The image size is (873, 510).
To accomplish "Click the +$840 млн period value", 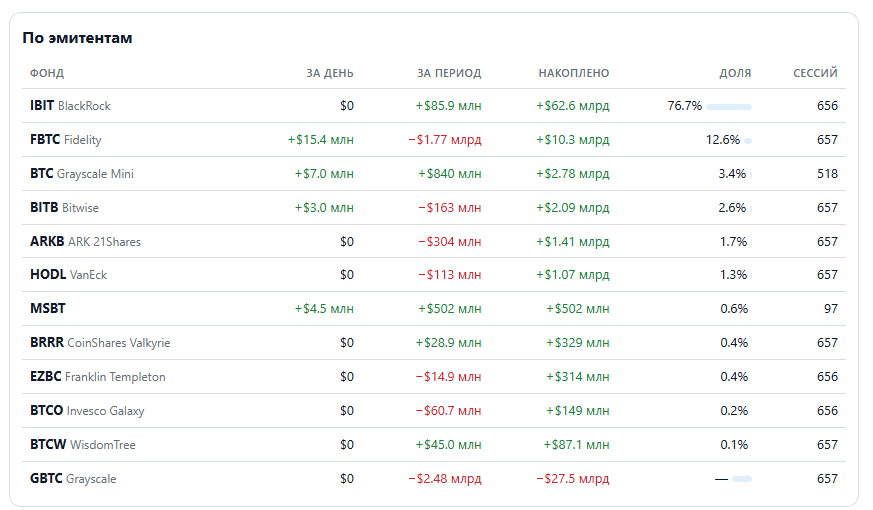I will point(450,174).
